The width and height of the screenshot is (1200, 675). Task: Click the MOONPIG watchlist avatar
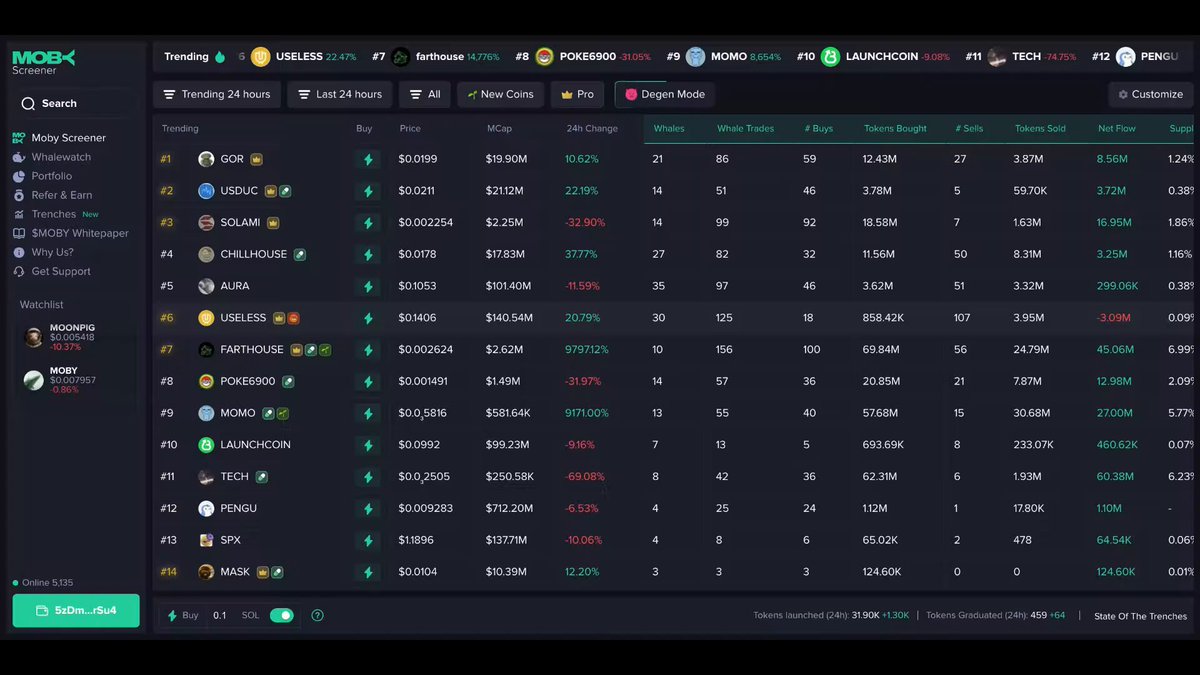click(34, 338)
